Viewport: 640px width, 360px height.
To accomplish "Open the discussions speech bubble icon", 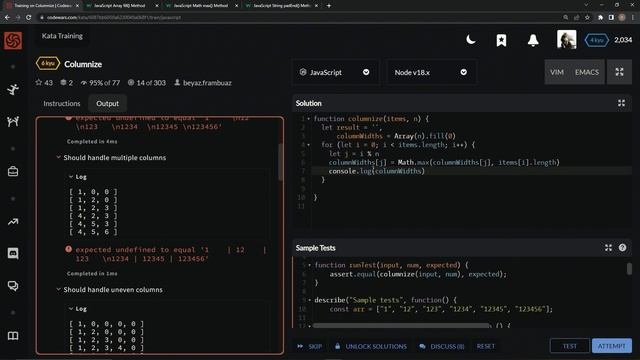I will [13, 286].
